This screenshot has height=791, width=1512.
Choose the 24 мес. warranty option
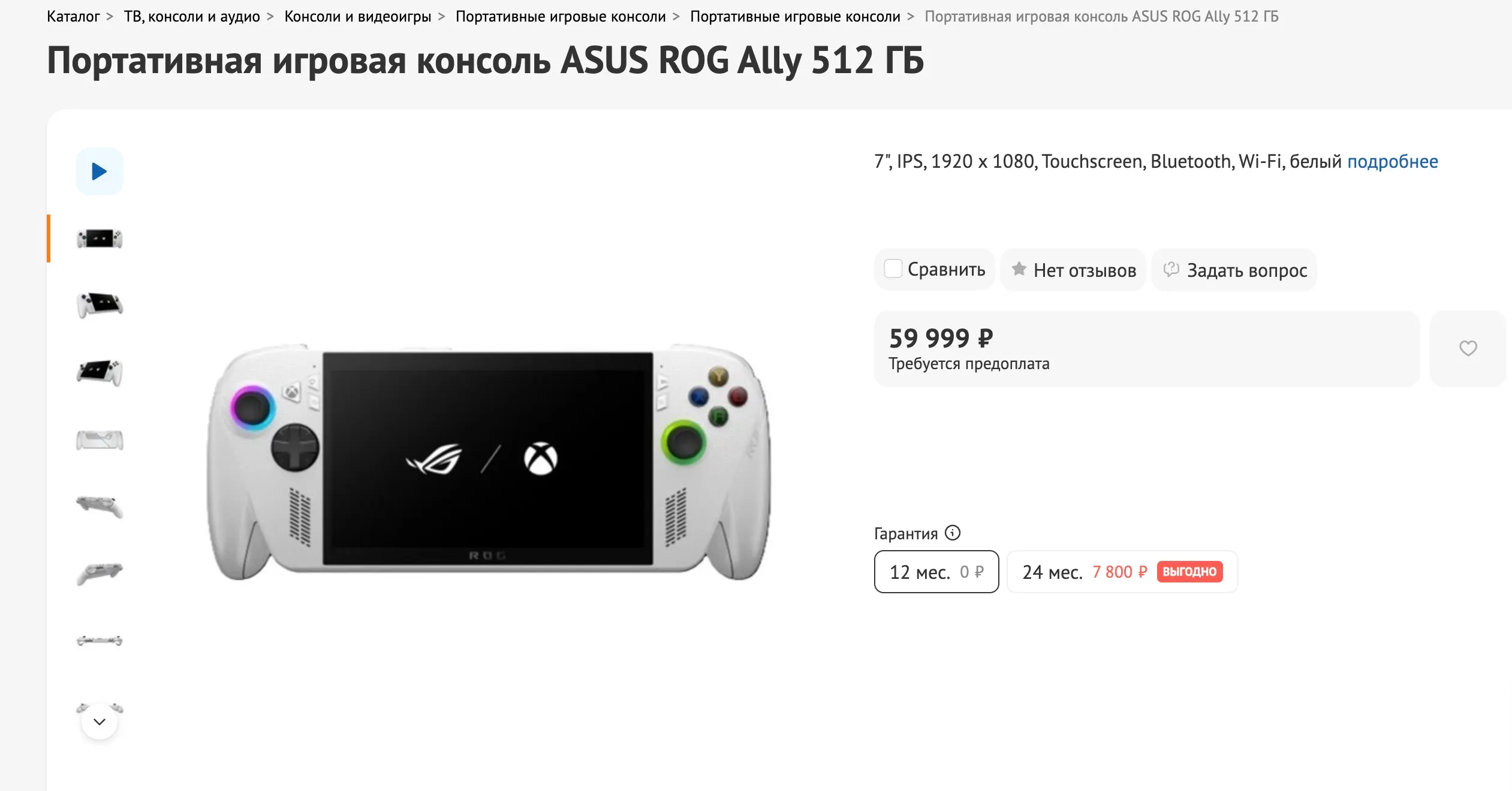click(1122, 572)
